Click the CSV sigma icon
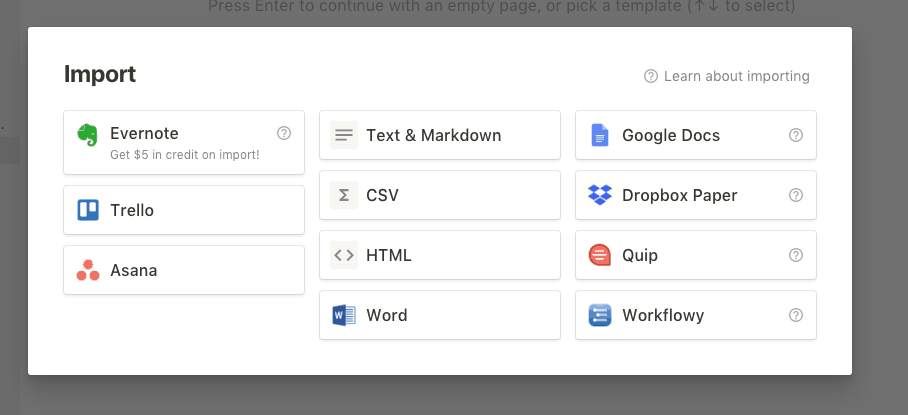The image size is (908, 415). pos(344,195)
